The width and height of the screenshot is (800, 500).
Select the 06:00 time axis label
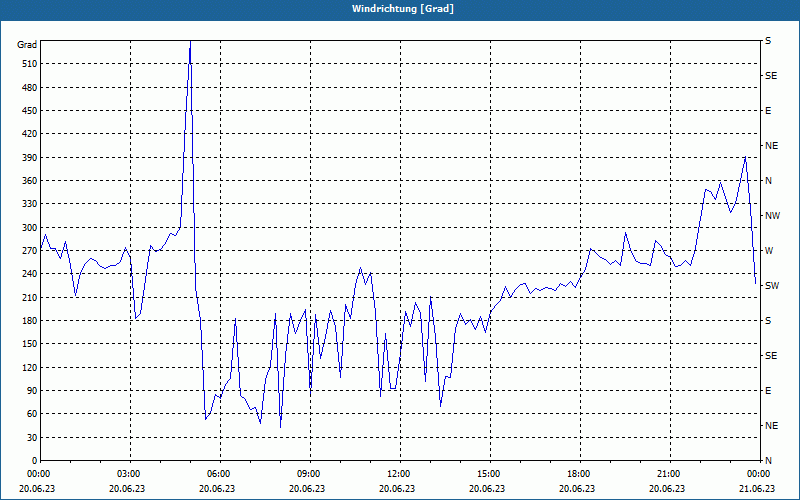[220, 474]
